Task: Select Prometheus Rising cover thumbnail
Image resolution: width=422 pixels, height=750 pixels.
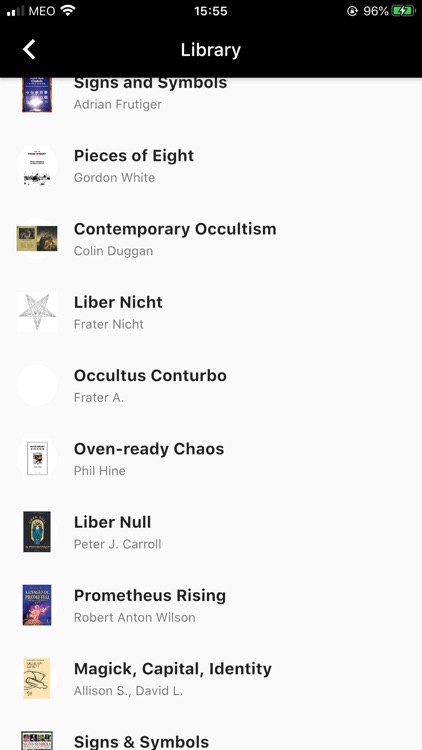Action: click(x=37, y=605)
